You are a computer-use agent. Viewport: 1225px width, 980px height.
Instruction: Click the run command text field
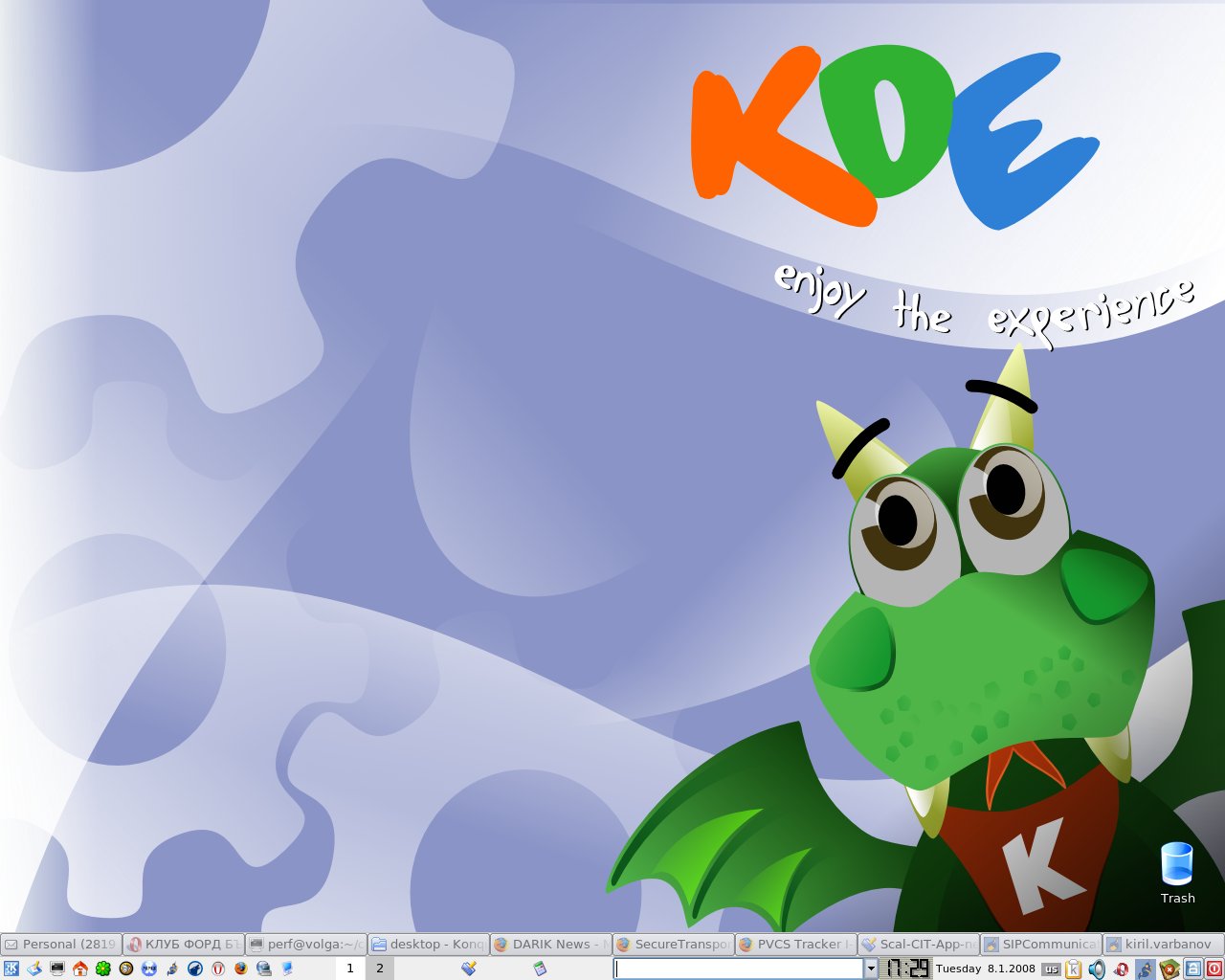[x=739, y=969]
